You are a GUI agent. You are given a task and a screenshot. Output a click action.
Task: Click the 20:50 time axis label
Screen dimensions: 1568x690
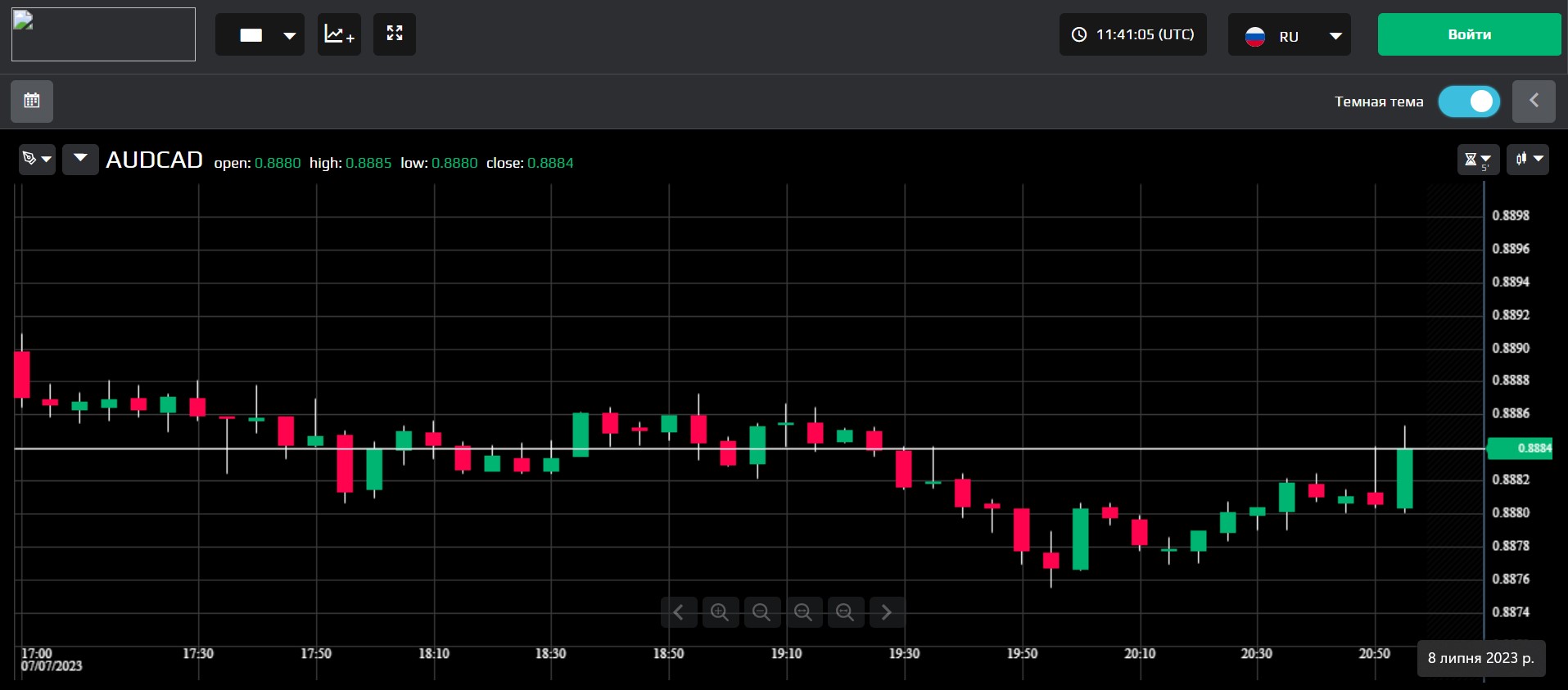coord(1375,653)
